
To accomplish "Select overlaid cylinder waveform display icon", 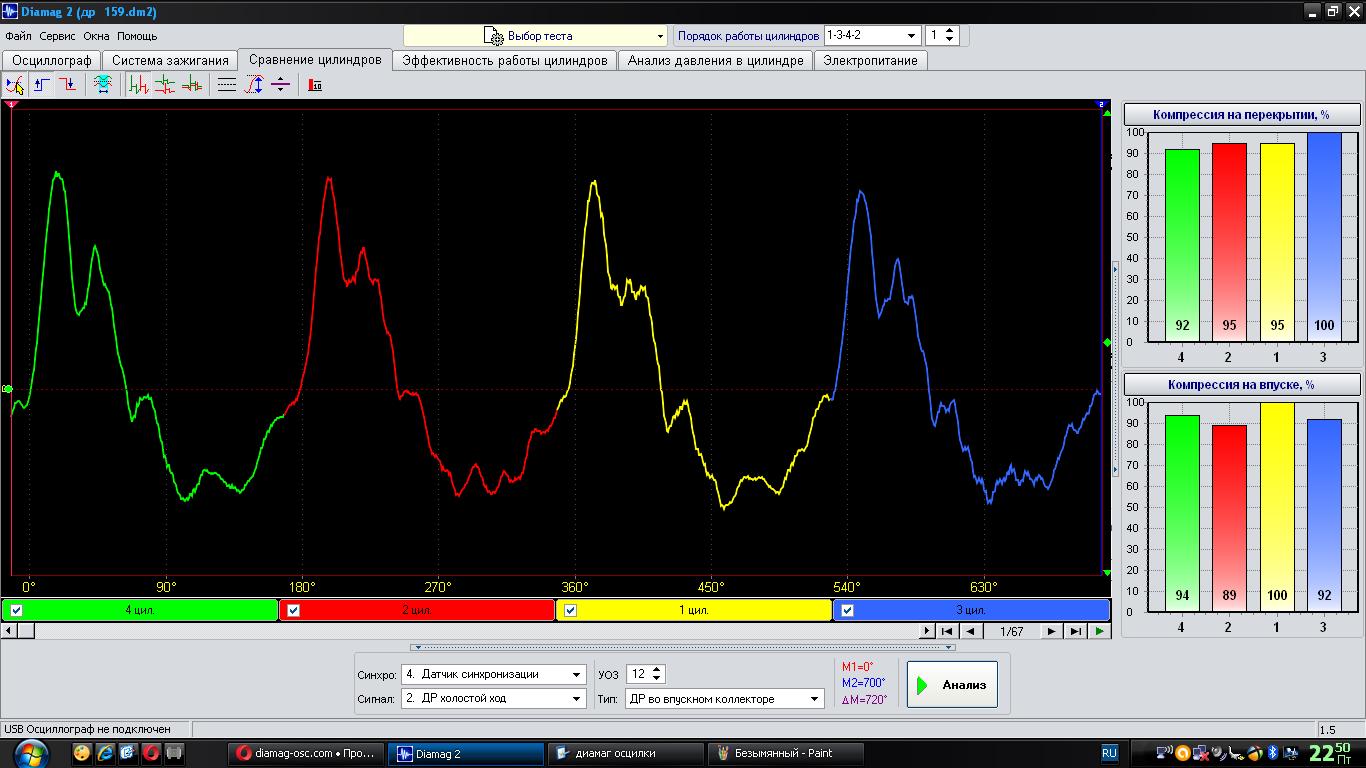I will 191,85.
